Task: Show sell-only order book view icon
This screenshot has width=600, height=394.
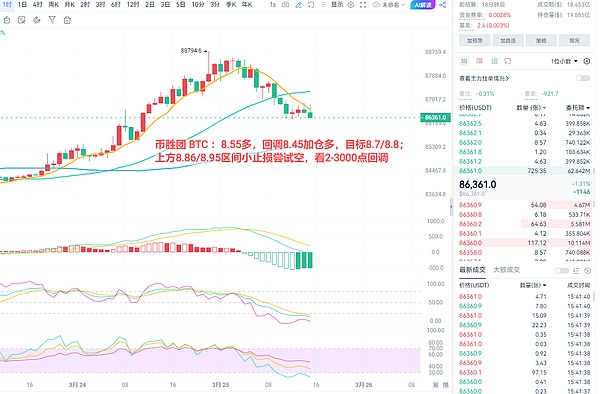Action: coord(479,61)
